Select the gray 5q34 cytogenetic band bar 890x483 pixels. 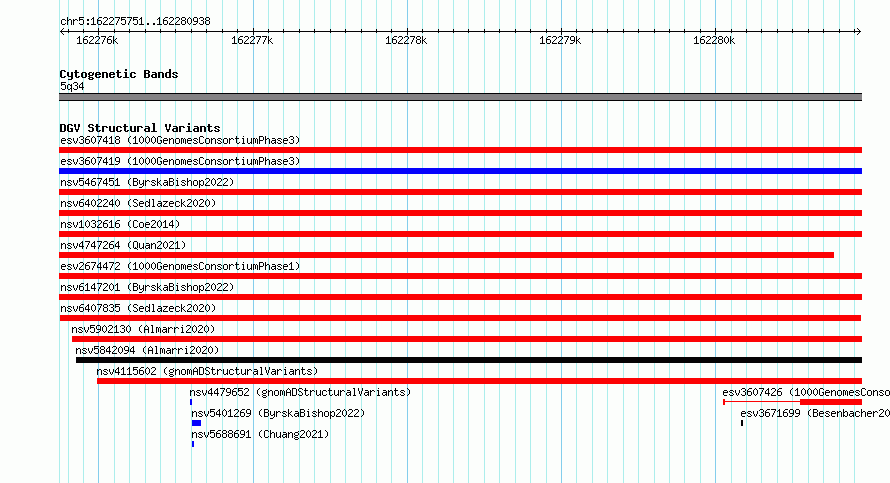[460, 97]
